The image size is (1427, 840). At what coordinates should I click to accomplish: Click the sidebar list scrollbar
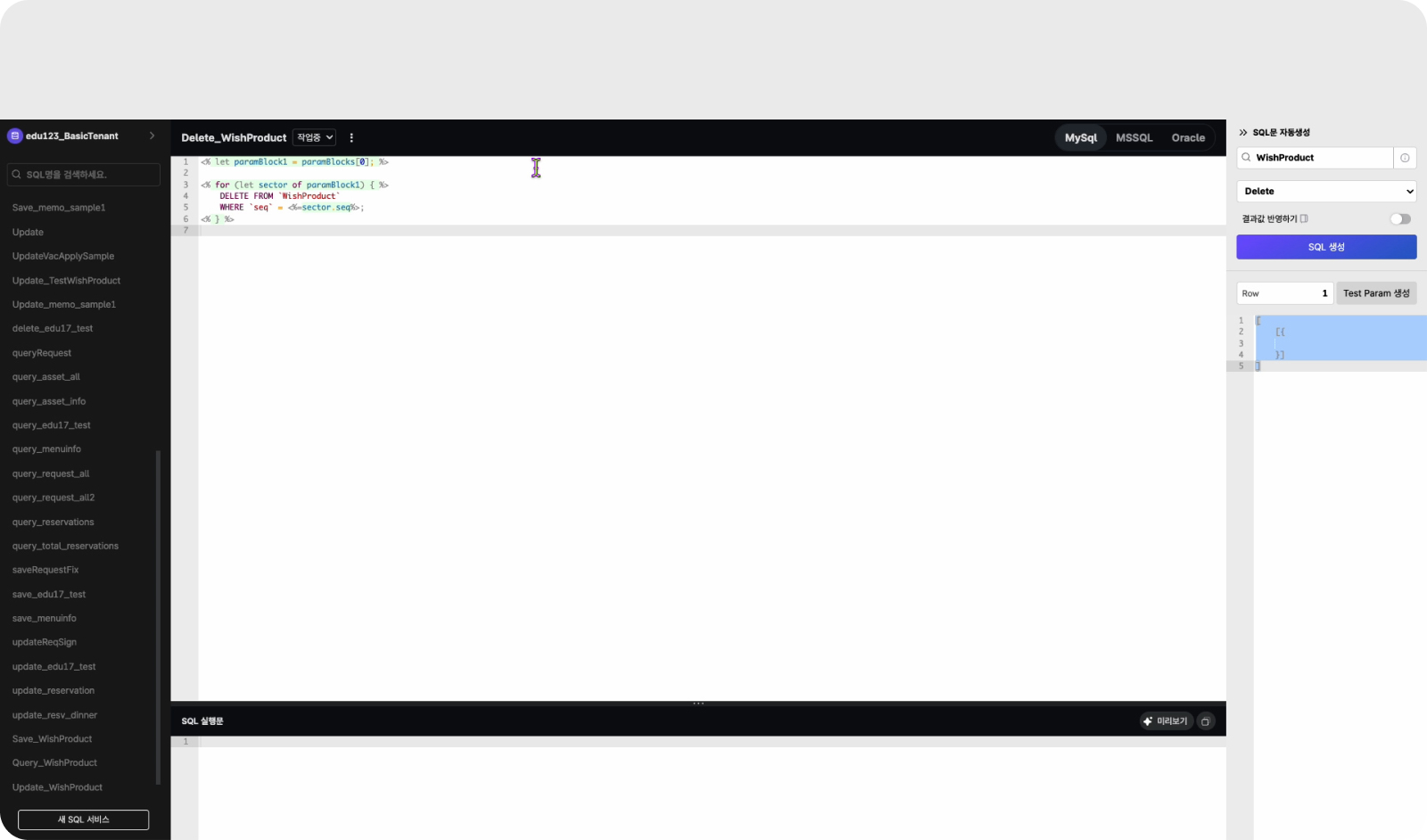click(158, 617)
